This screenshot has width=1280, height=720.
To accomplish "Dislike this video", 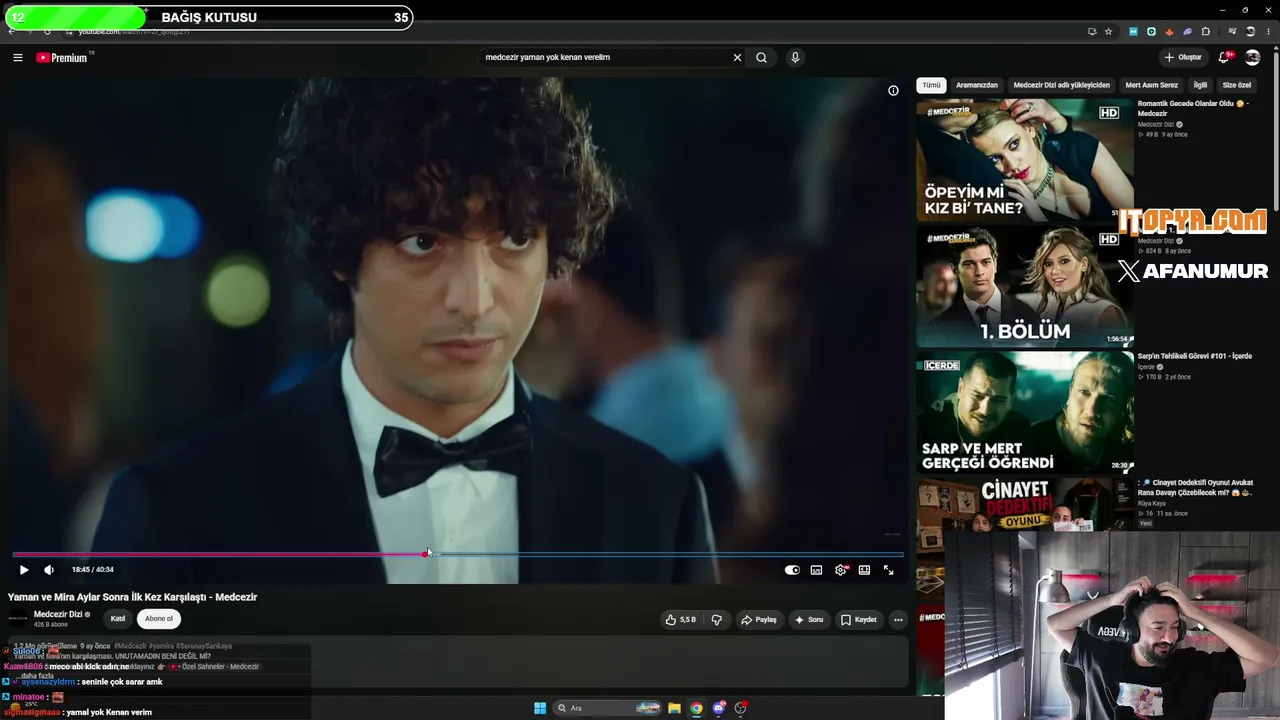I will click(716, 620).
